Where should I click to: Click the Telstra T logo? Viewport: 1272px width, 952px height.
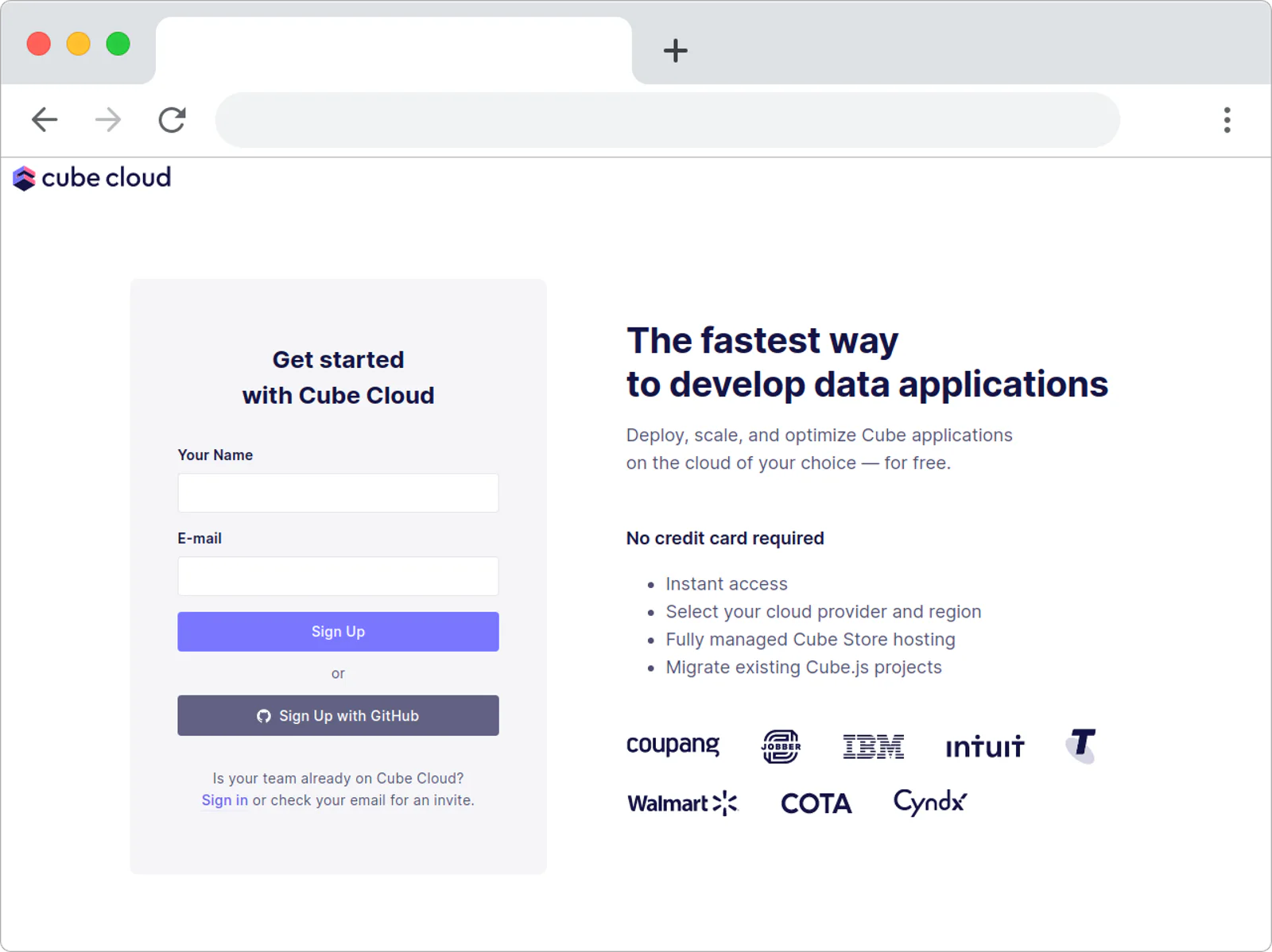pos(1081,745)
